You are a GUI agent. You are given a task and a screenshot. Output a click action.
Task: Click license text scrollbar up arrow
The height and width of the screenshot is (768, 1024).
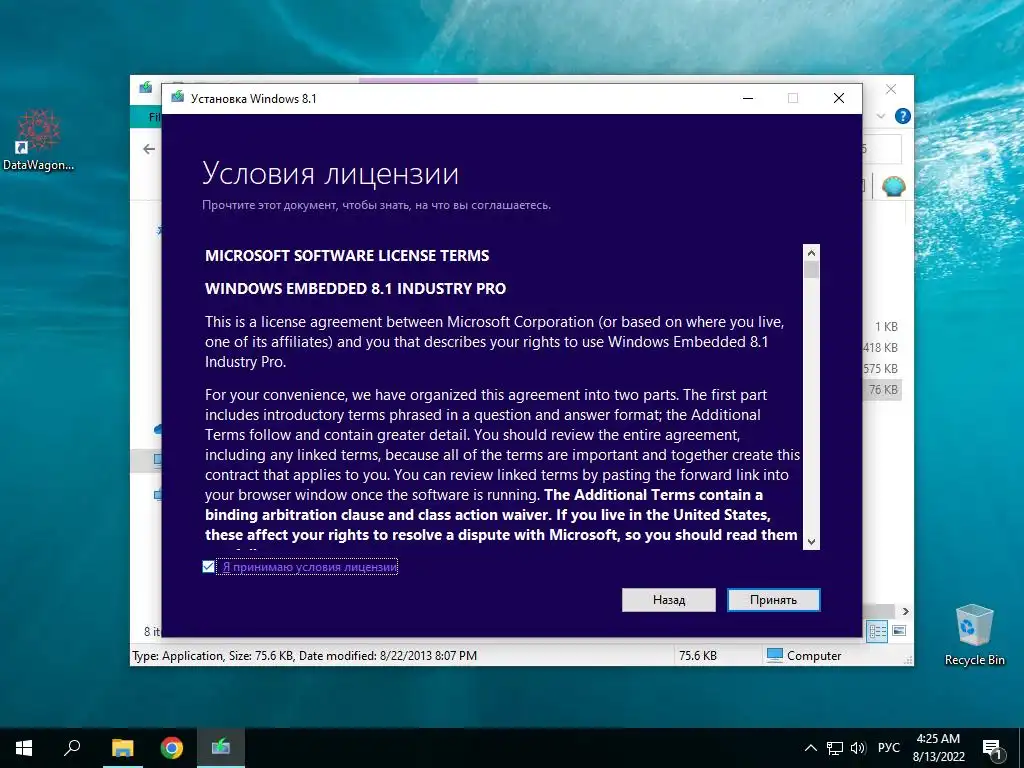(811, 253)
